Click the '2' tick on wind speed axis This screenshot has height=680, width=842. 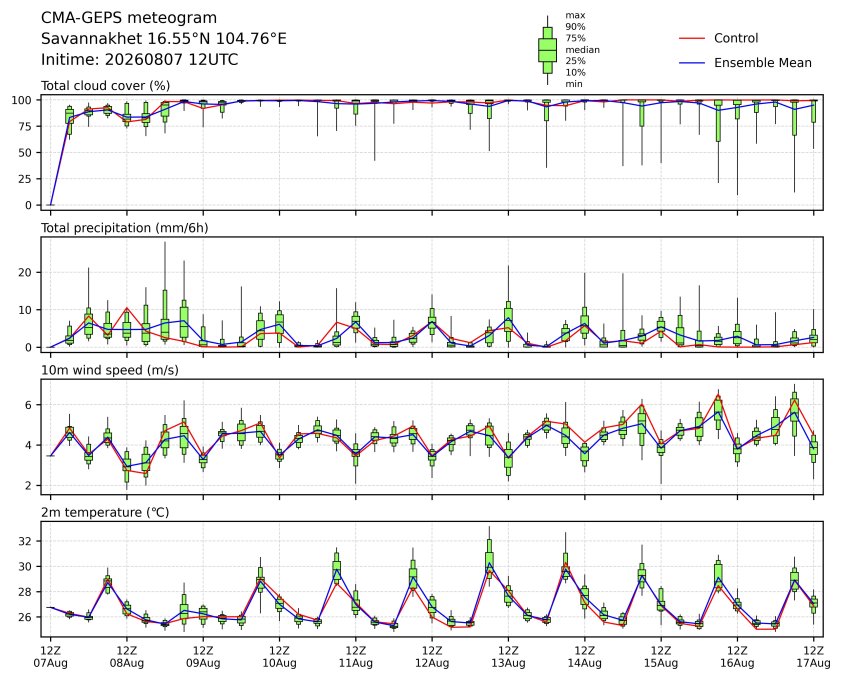[29, 486]
